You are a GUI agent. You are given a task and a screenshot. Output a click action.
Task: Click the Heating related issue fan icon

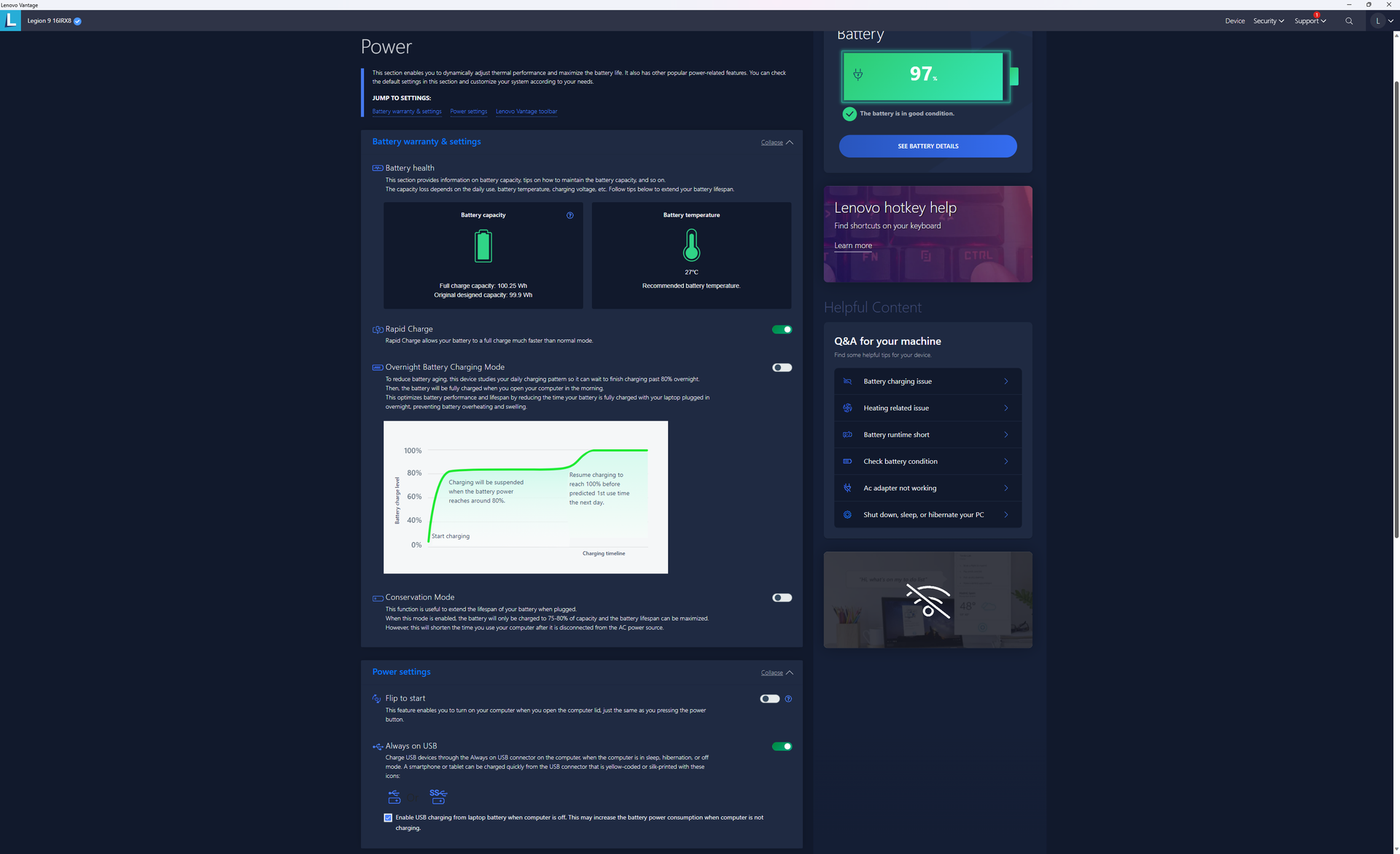(x=847, y=408)
